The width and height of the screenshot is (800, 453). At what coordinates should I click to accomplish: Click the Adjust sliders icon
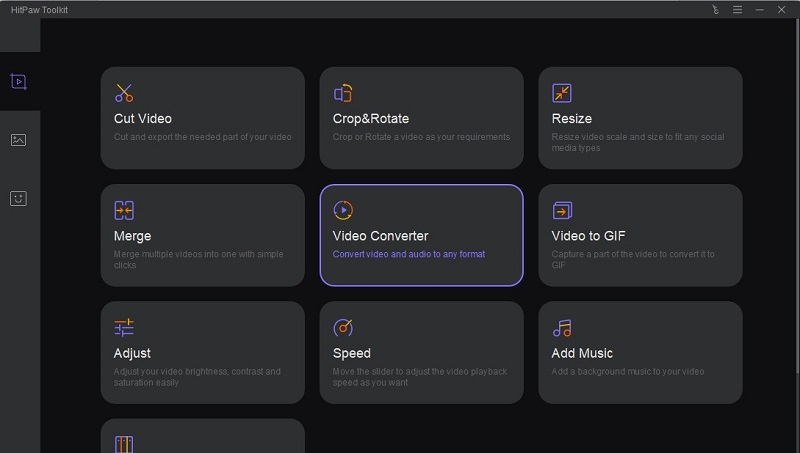click(124, 327)
